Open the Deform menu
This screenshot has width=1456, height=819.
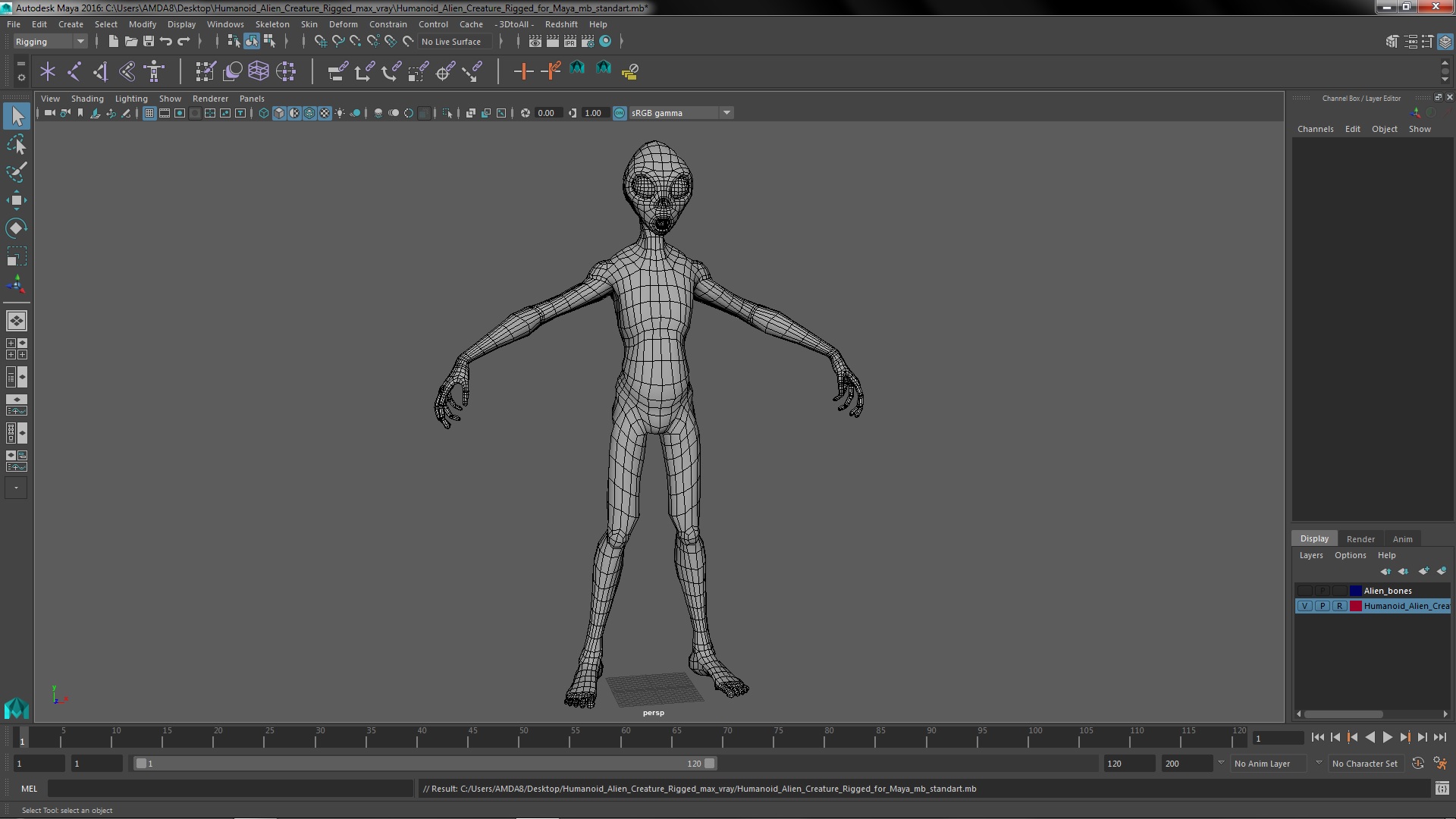[343, 24]
